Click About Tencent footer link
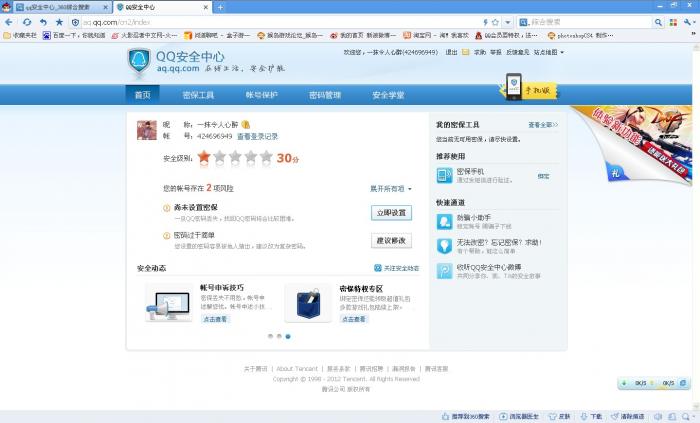This screenshot has width=700, height=423. (297, 369)
